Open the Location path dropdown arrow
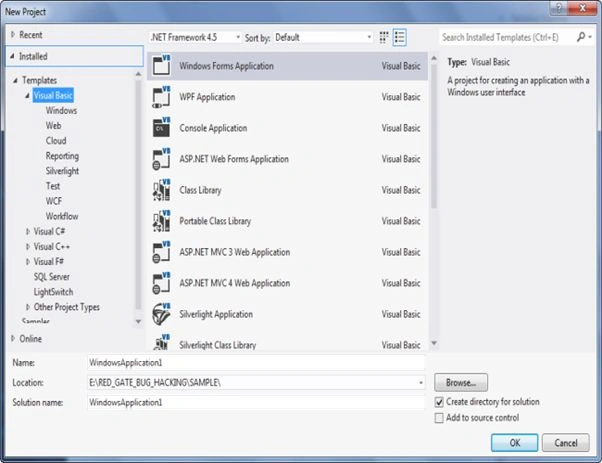Screen dimensions: 602x463 click(421, 383)
